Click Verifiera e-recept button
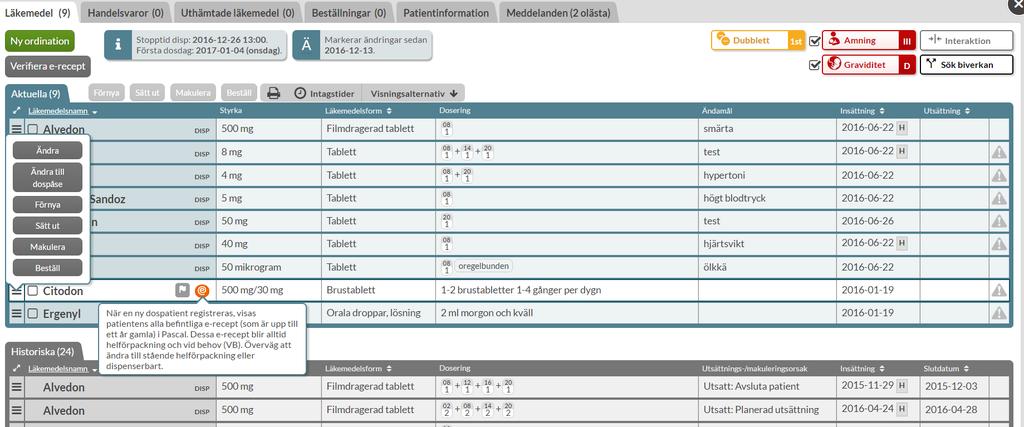The image size is (1024, 427). point(48,67)
